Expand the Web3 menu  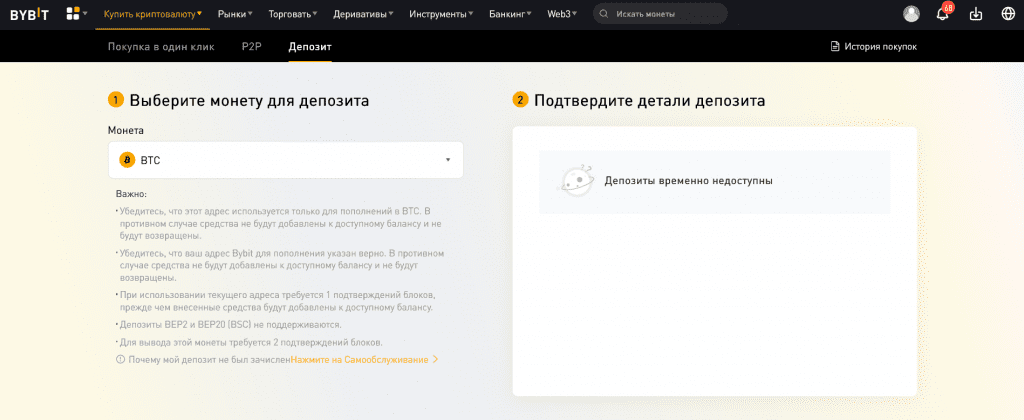click(562, 14)
